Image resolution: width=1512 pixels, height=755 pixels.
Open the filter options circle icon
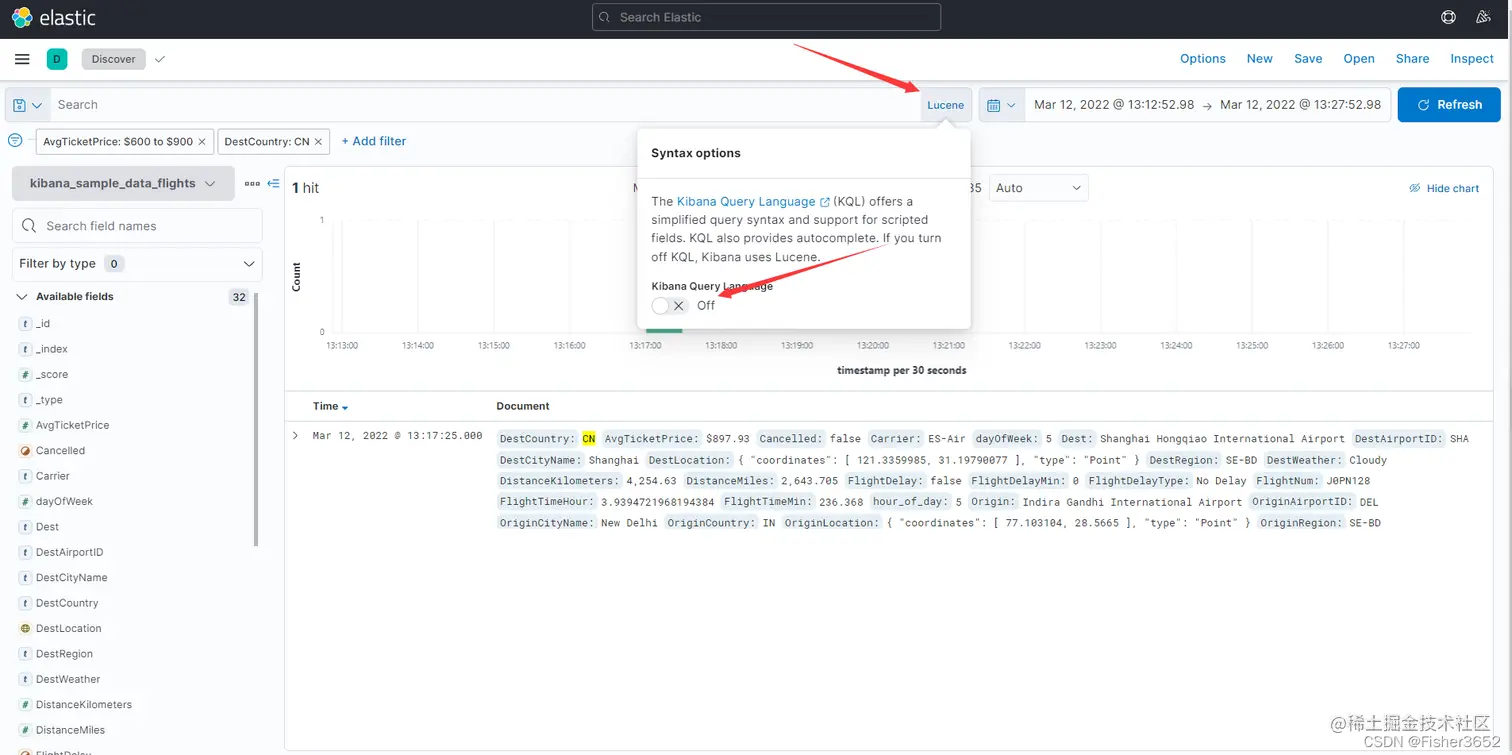click(x=15, y=140)
